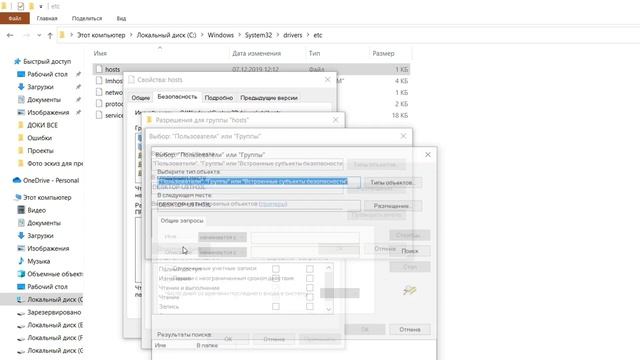Open the recent locations dropdown arrow
640x360 pixels.
click(39, 36)
